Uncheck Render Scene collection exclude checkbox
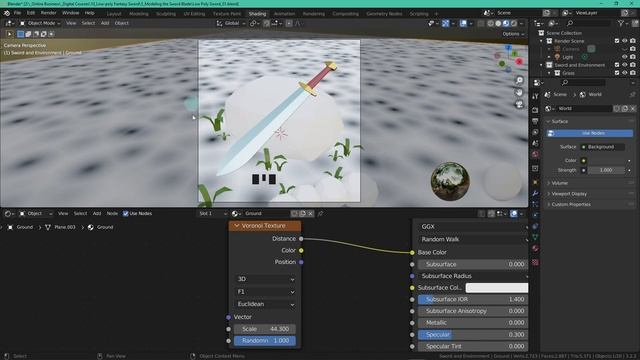The height and width of the screenshot is (360, 640). pos(617,41)
